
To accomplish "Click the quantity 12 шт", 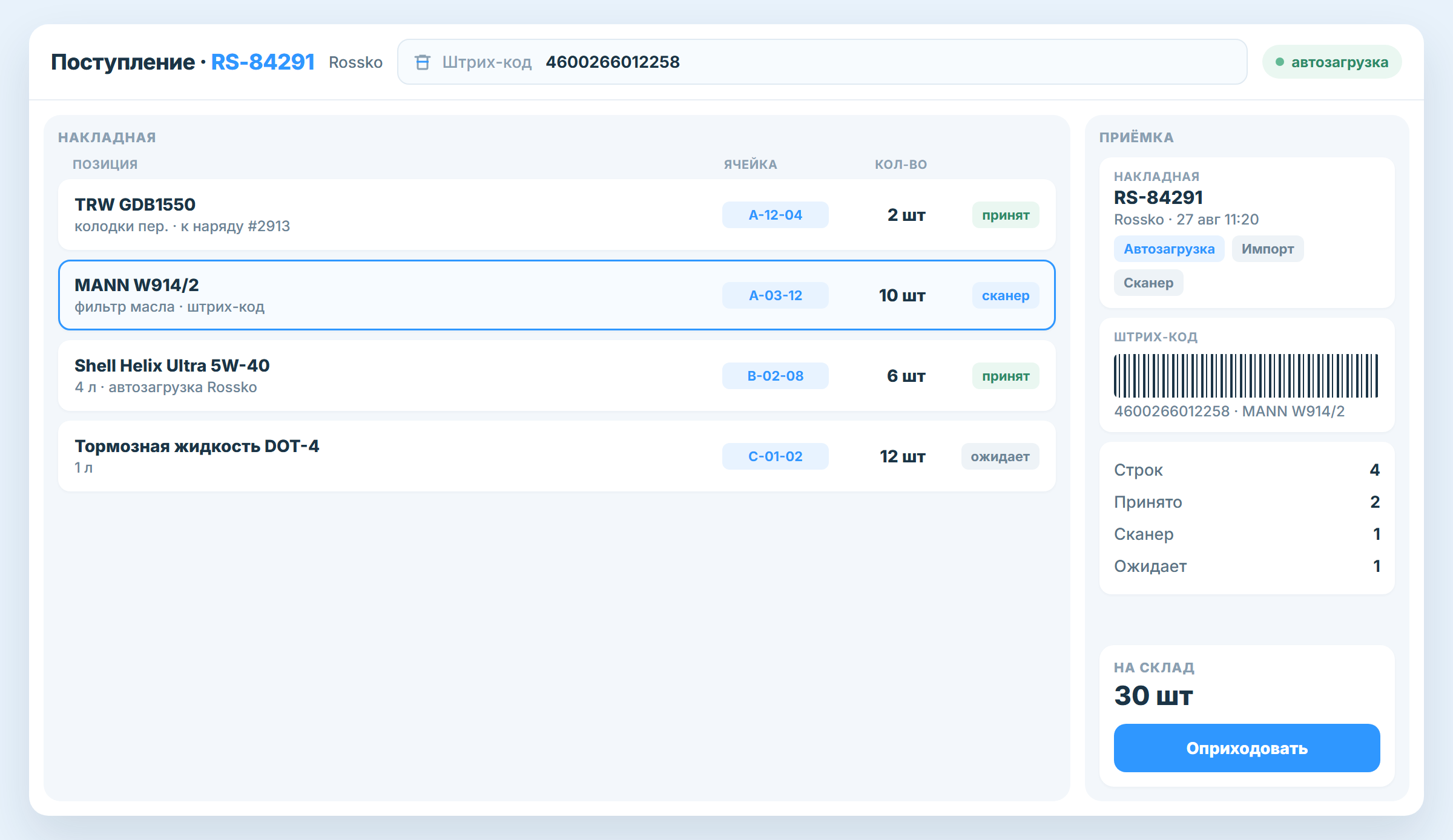I will (902, 456).
